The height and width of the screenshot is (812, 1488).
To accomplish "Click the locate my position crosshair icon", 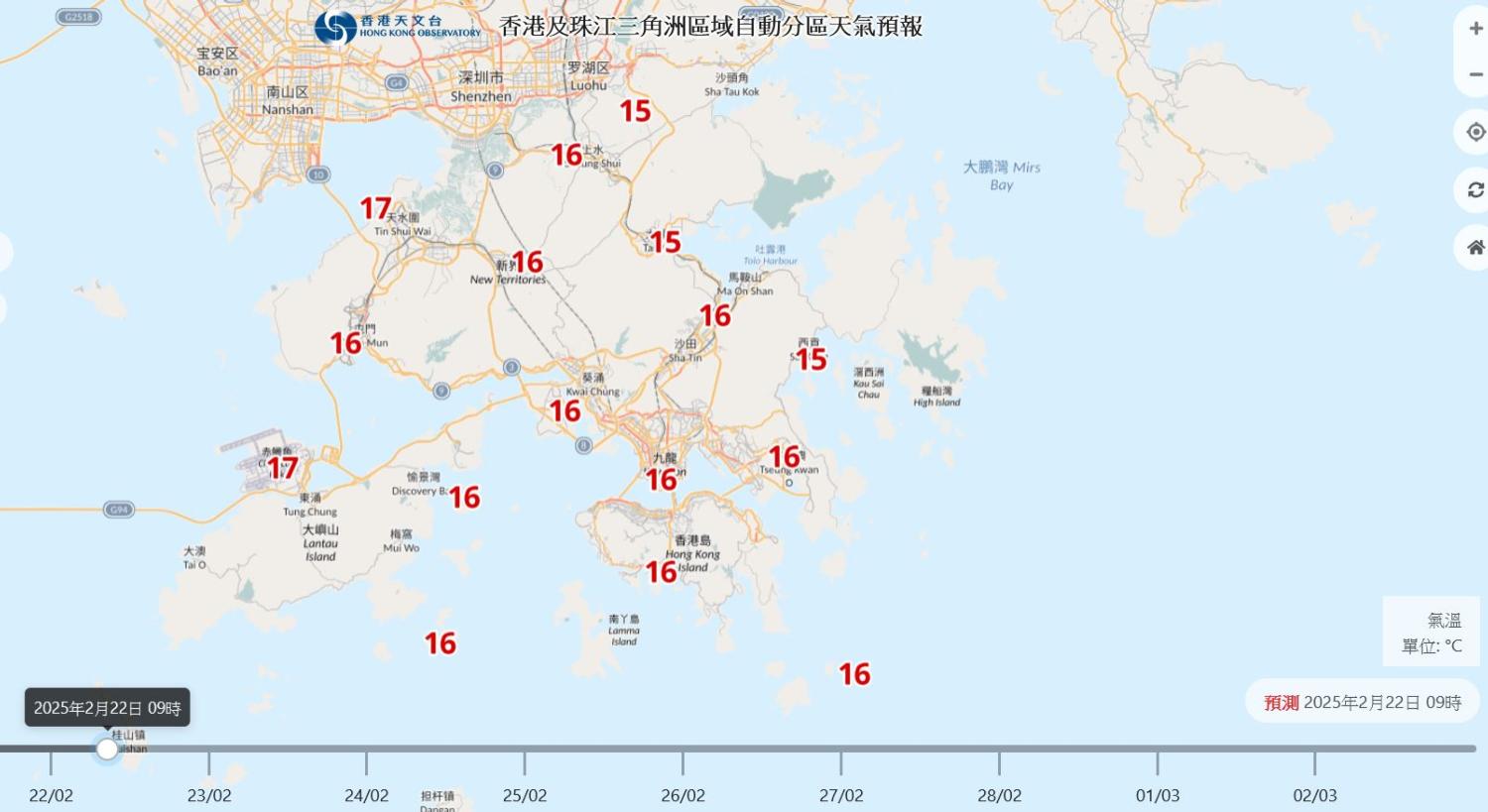I will pyautogui.click(x=1475, y=132).
